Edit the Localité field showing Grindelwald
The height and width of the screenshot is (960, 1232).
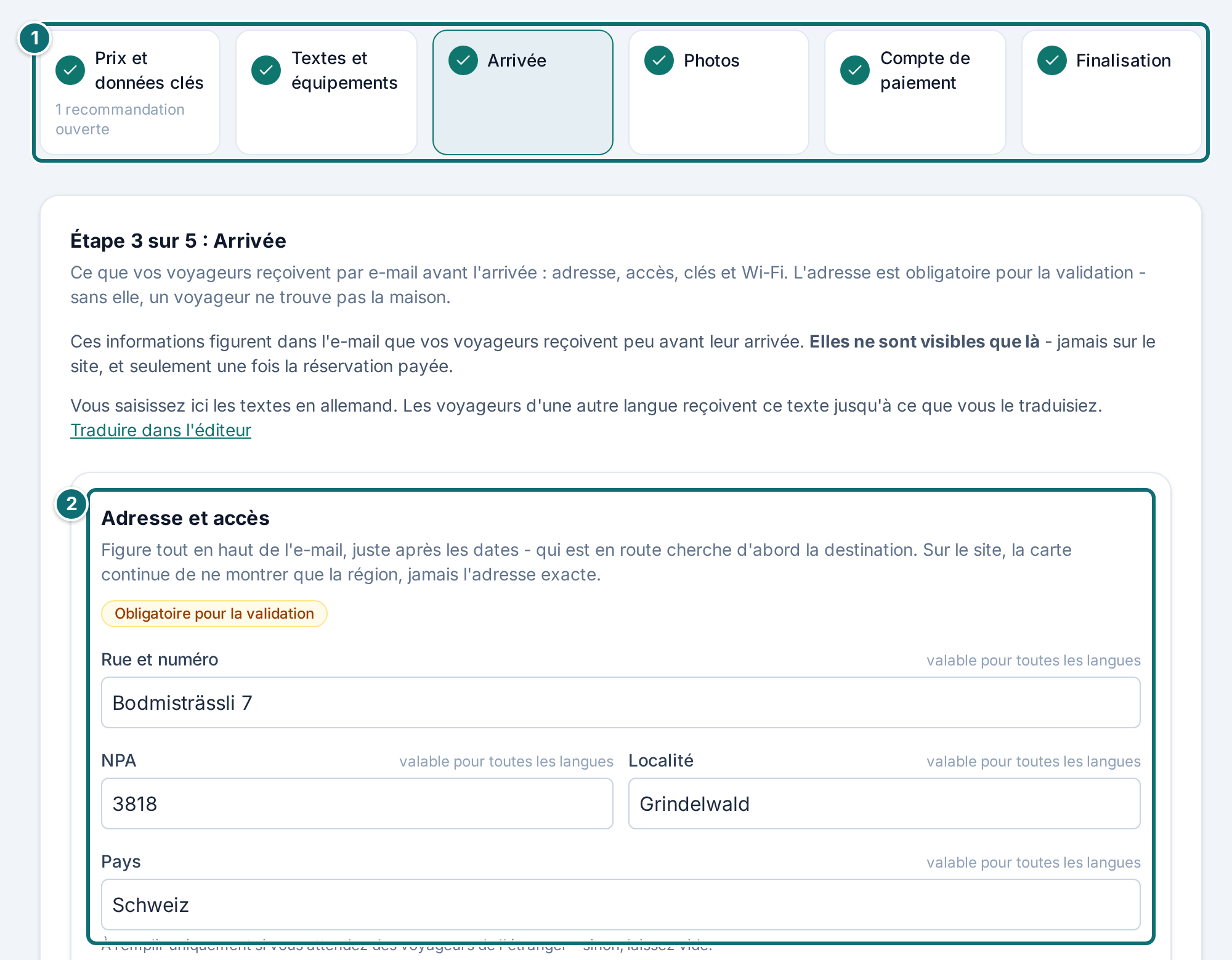[885, 803]
